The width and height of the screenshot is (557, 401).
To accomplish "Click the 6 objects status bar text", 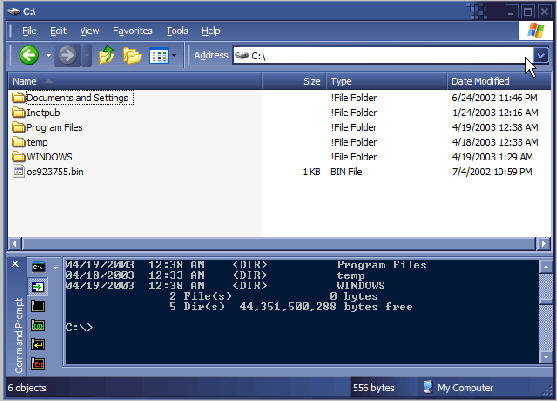I will tap(27, 388).
